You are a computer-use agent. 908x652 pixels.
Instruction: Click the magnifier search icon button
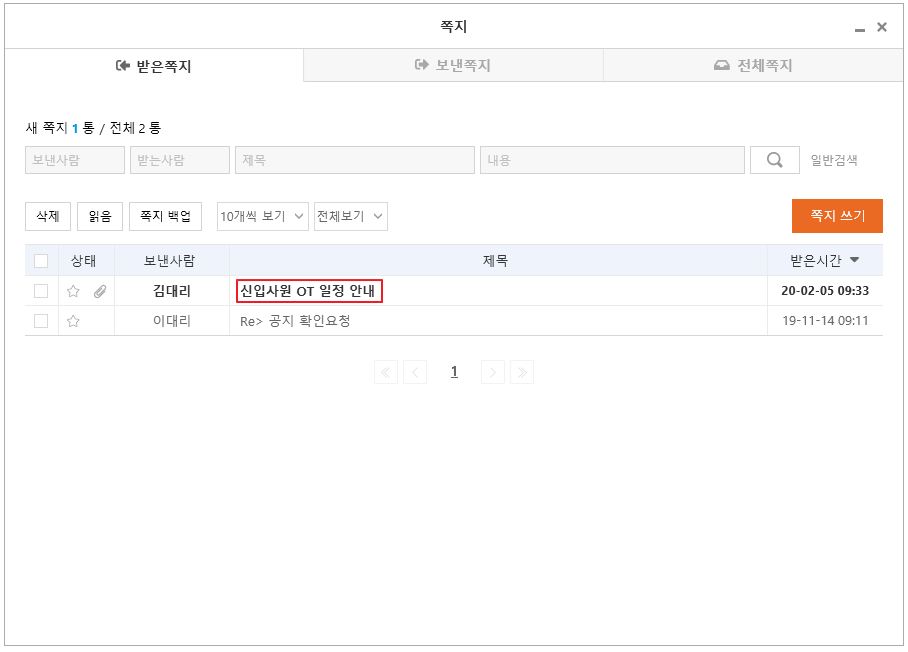coord(774,160)
